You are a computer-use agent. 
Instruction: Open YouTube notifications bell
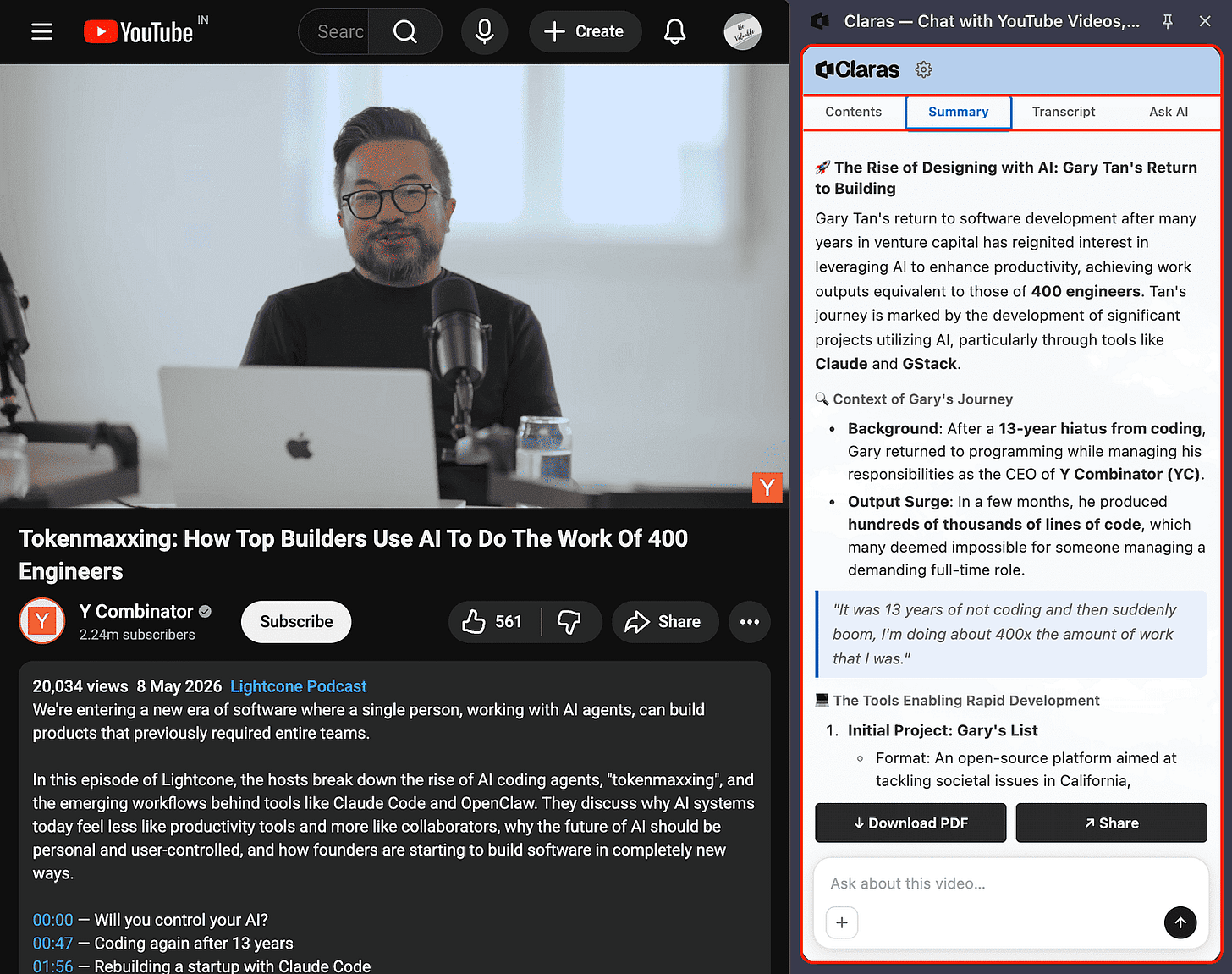674,32
